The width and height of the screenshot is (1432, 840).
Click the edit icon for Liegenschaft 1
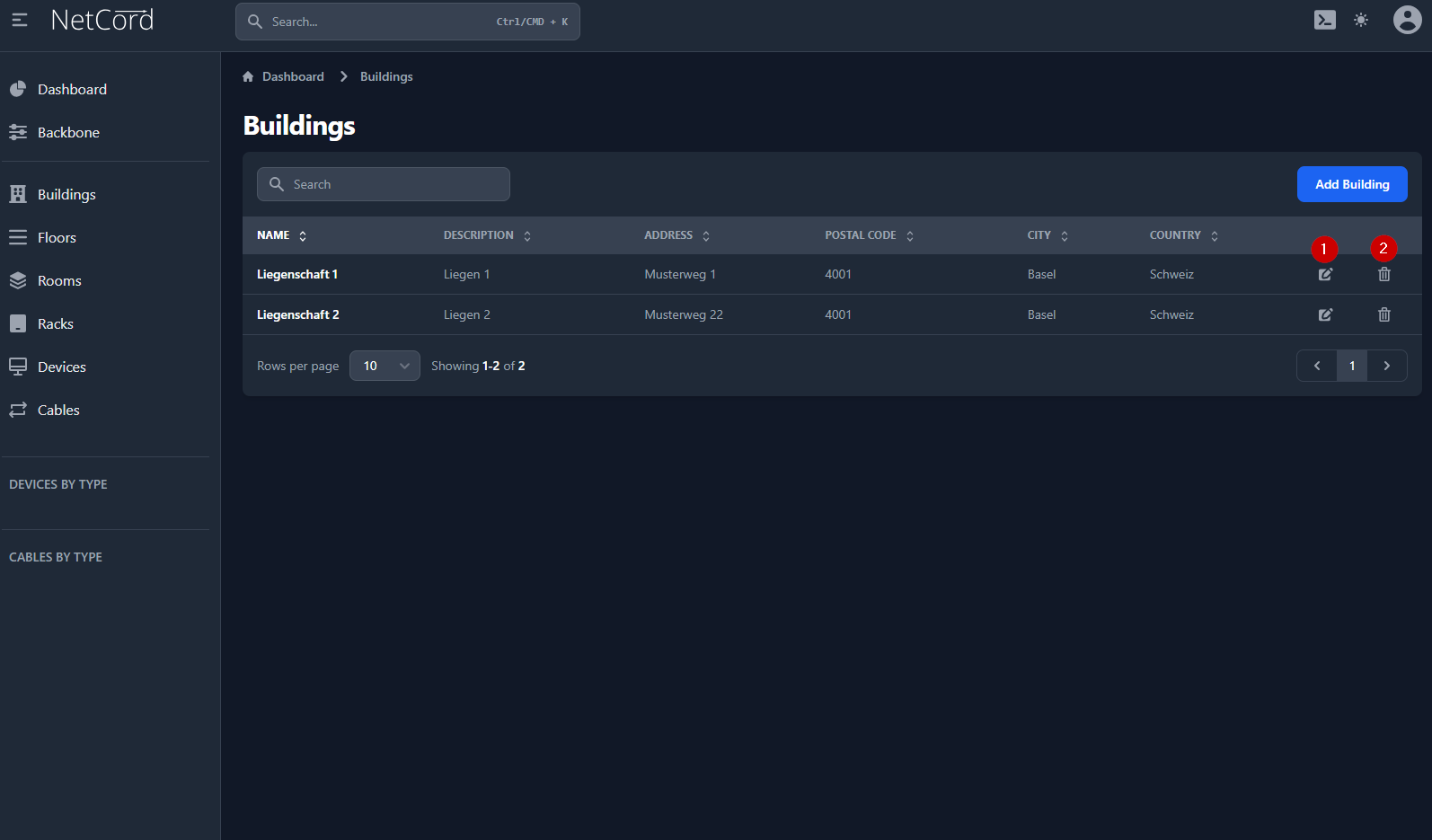click(1325, 275)
